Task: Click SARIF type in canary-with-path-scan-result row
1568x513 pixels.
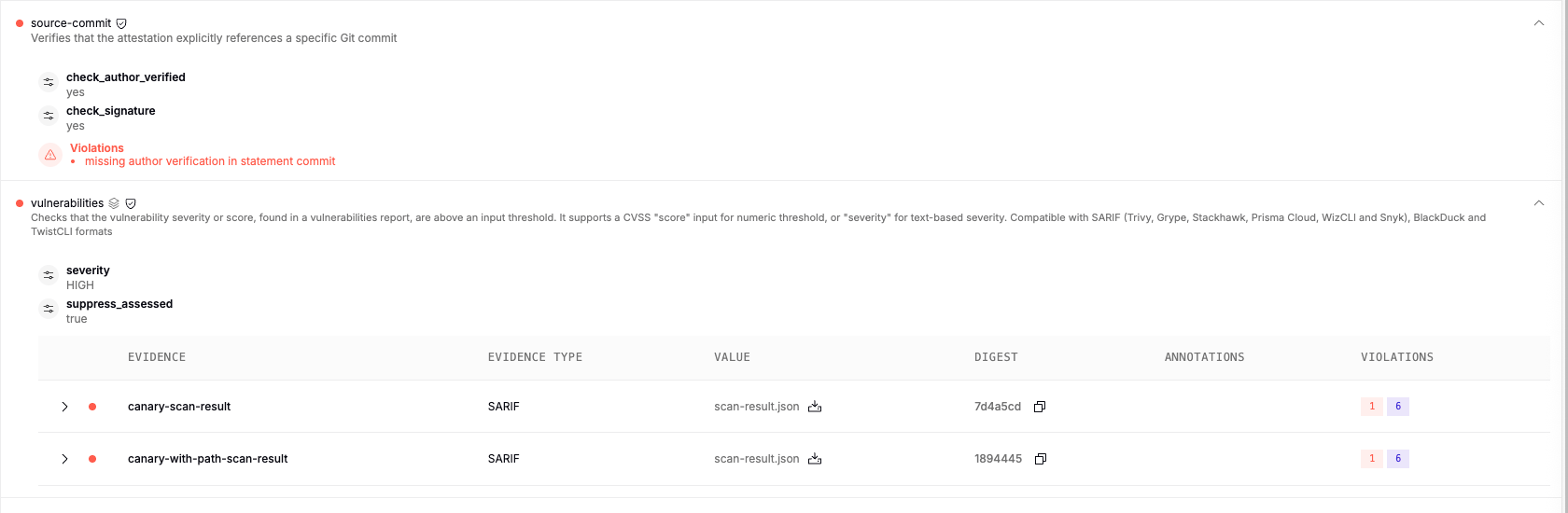Action: [504, 459]
